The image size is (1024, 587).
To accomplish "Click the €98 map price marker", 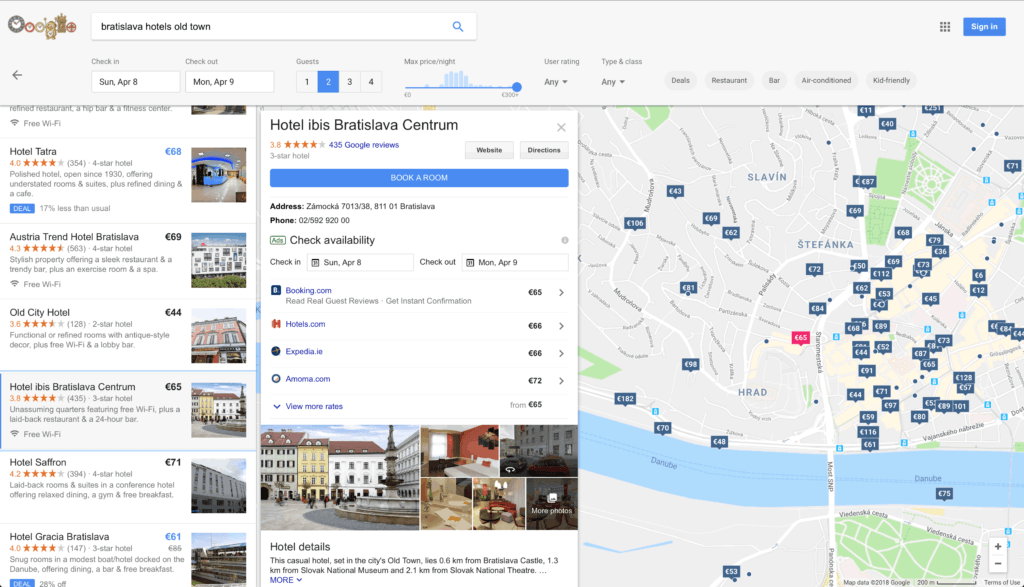I will (x=690, y=364).
